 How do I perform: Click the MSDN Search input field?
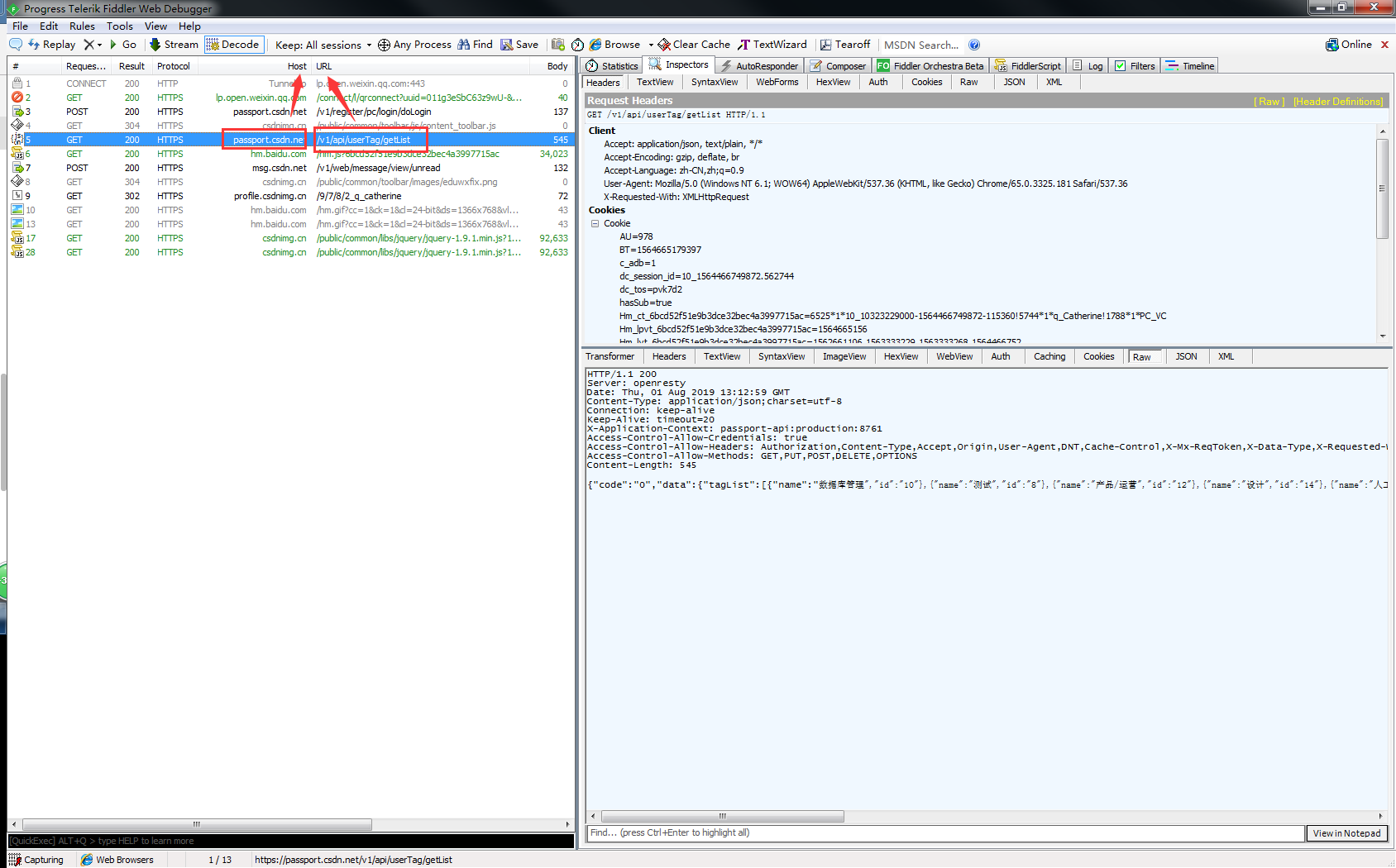(921, 45)
